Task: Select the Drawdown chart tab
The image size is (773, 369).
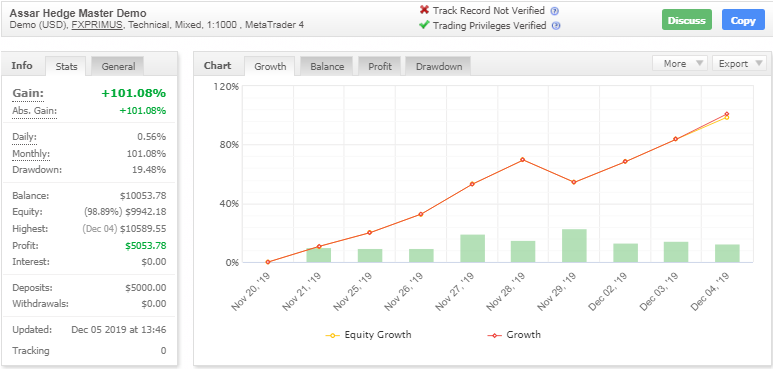Action: (438, 66)
